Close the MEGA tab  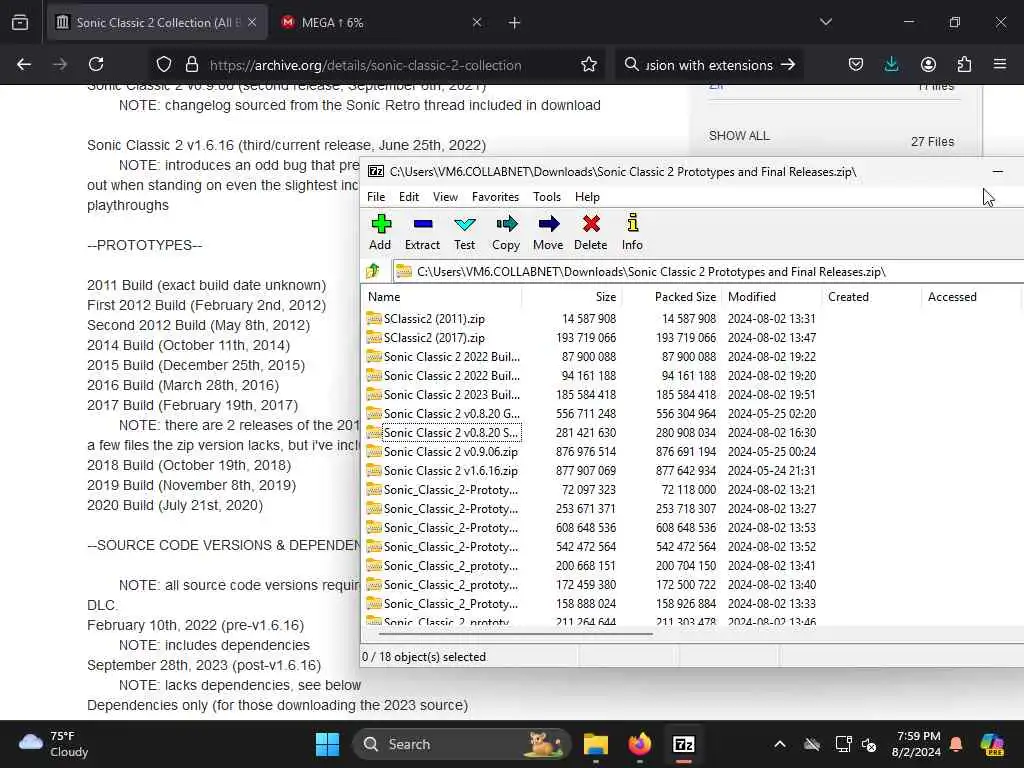[477, 22]
